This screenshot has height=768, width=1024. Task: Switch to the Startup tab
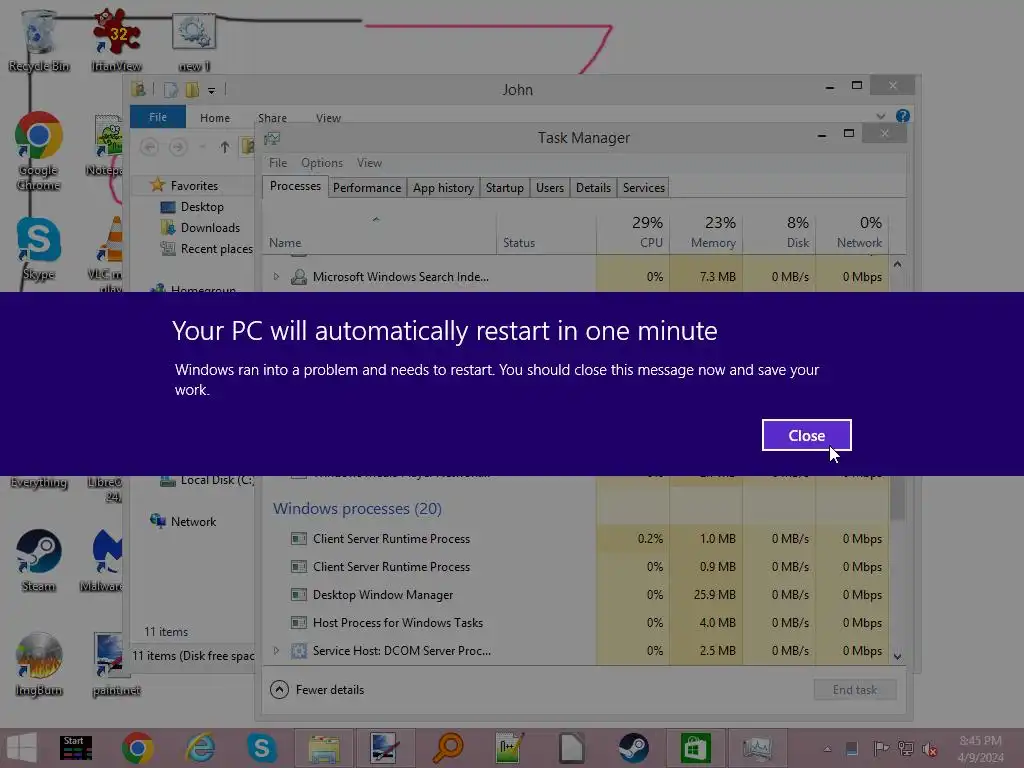point(505,188)
